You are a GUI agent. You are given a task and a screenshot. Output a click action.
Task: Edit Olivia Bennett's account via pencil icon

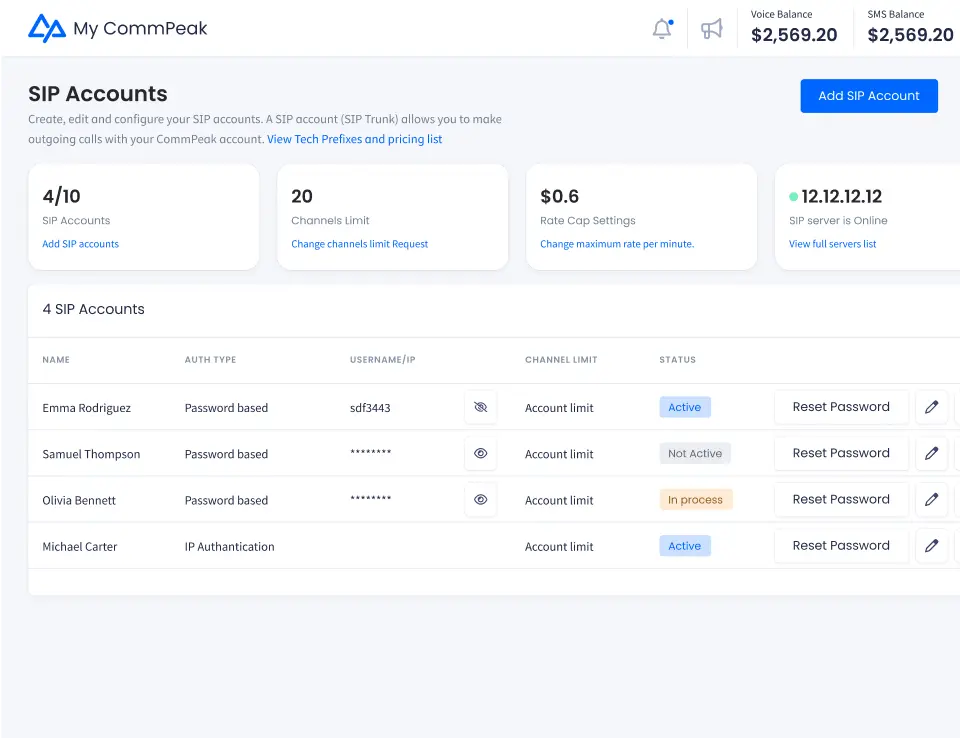coord(932,499)
